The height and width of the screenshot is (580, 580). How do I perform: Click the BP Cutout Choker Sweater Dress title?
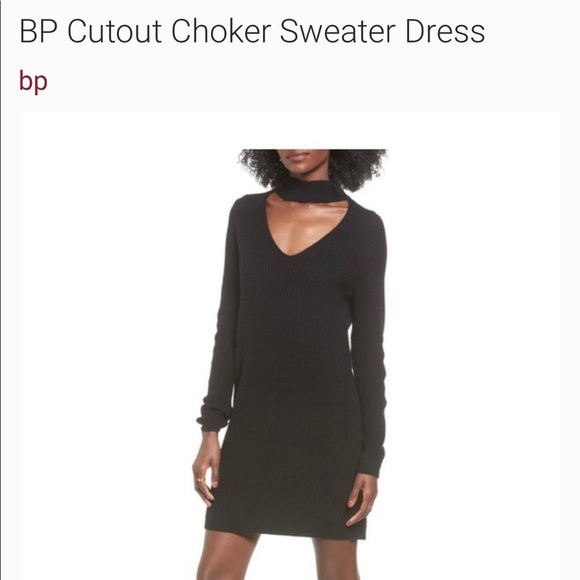[252, 31]
